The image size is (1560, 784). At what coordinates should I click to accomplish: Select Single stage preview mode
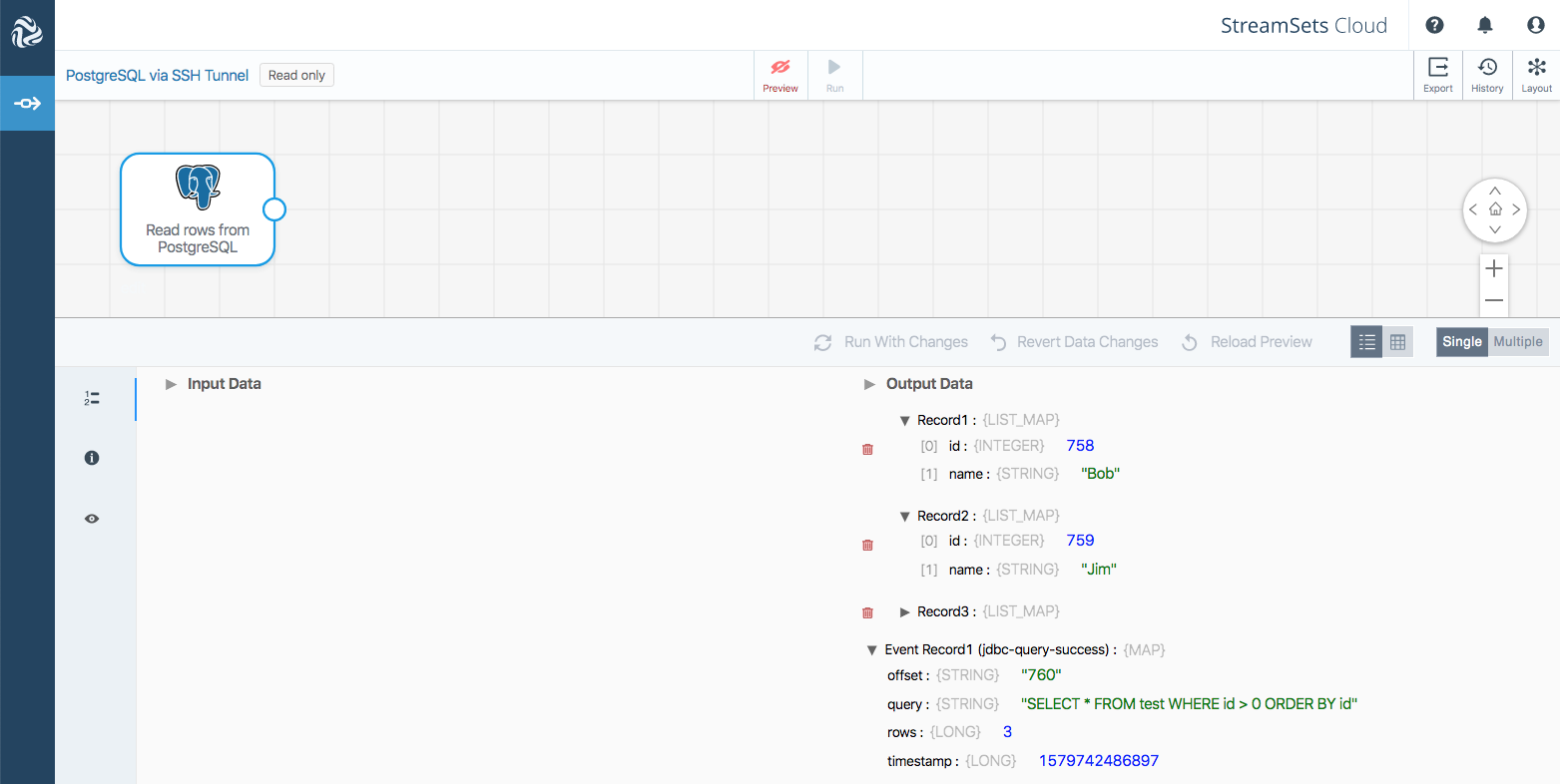point(1462,342)
